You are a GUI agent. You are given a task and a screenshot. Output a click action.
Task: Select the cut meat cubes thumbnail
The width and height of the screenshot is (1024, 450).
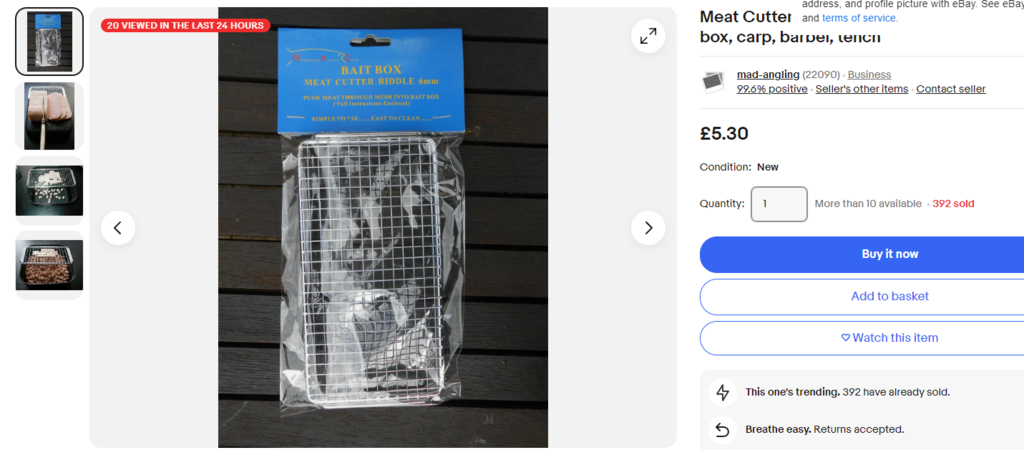coord(50,191)
